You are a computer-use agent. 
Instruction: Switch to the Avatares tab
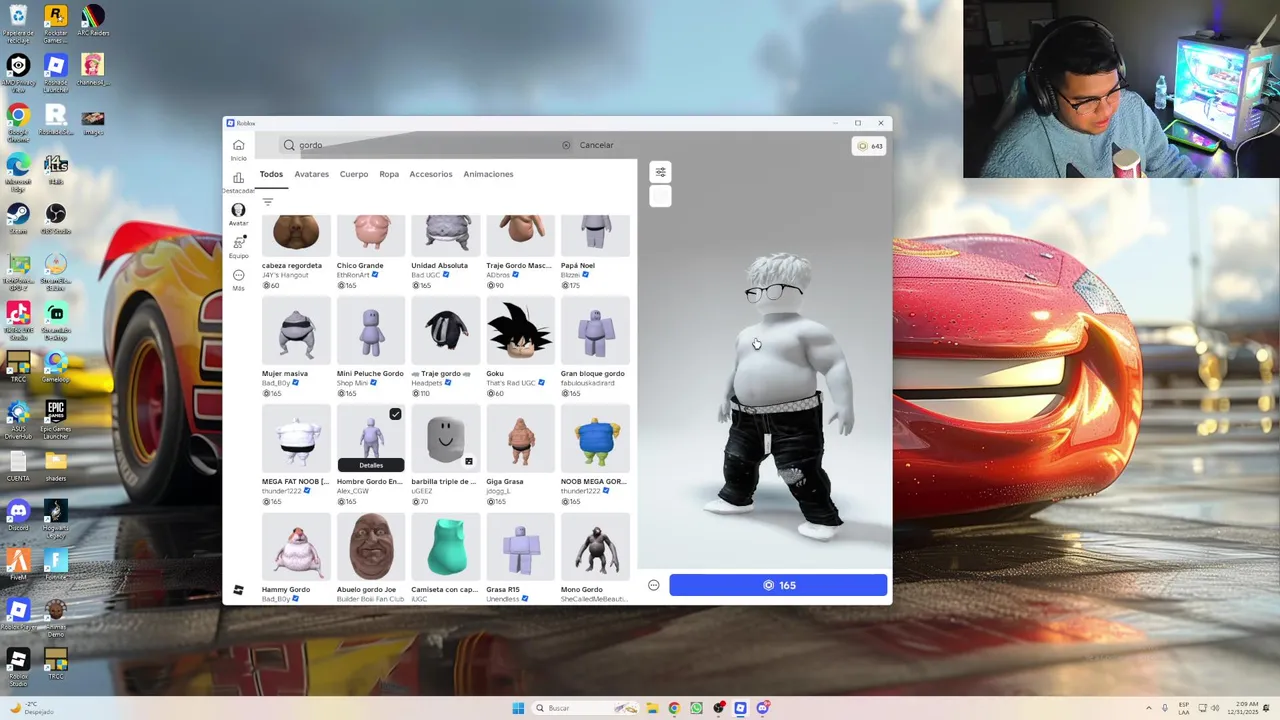311,174
